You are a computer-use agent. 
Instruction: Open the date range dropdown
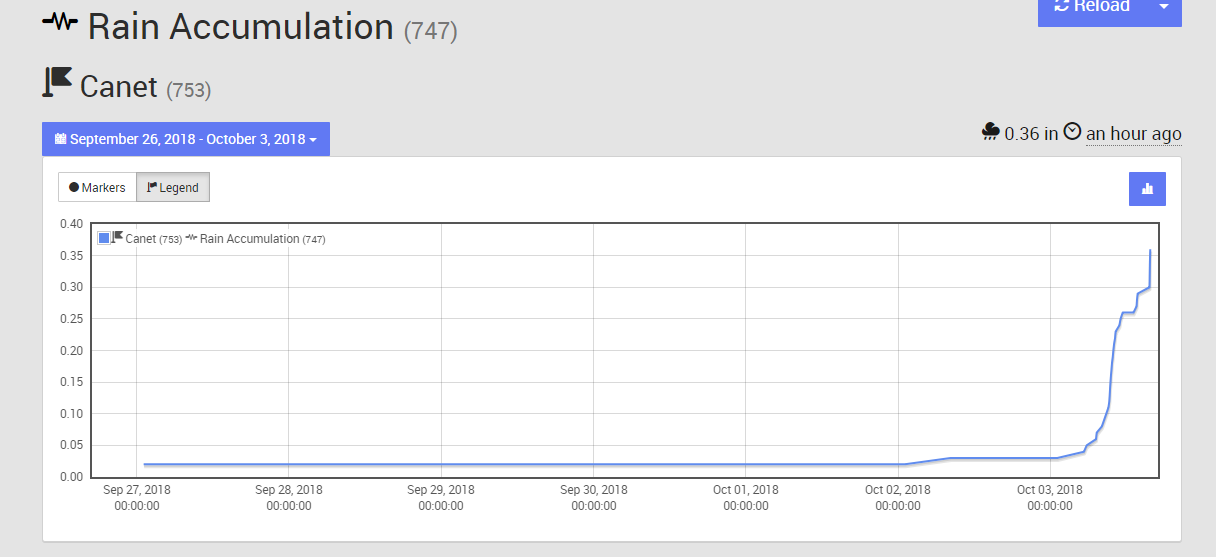[186, 139]
